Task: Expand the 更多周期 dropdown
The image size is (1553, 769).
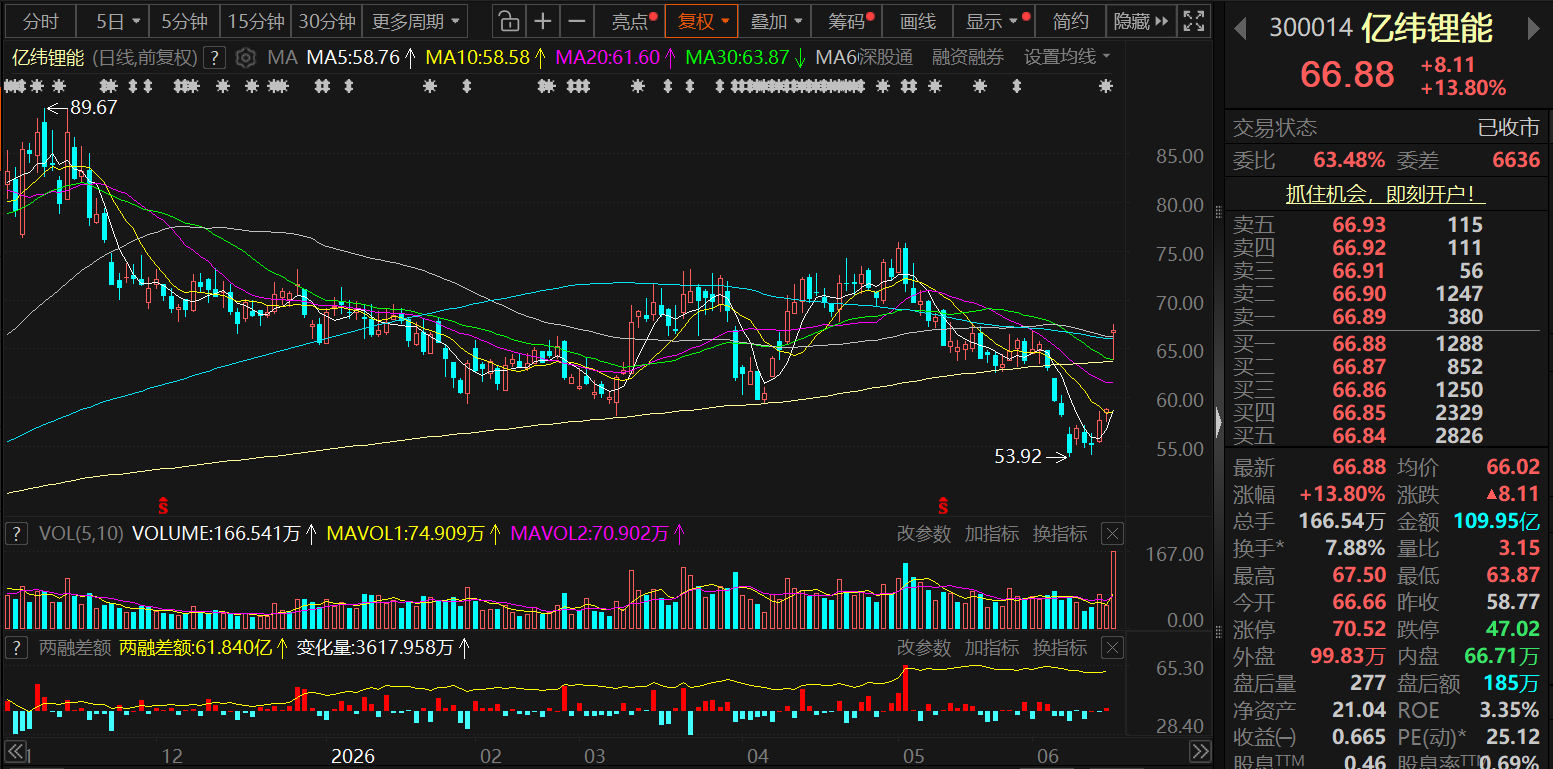Action: point(415,21)
